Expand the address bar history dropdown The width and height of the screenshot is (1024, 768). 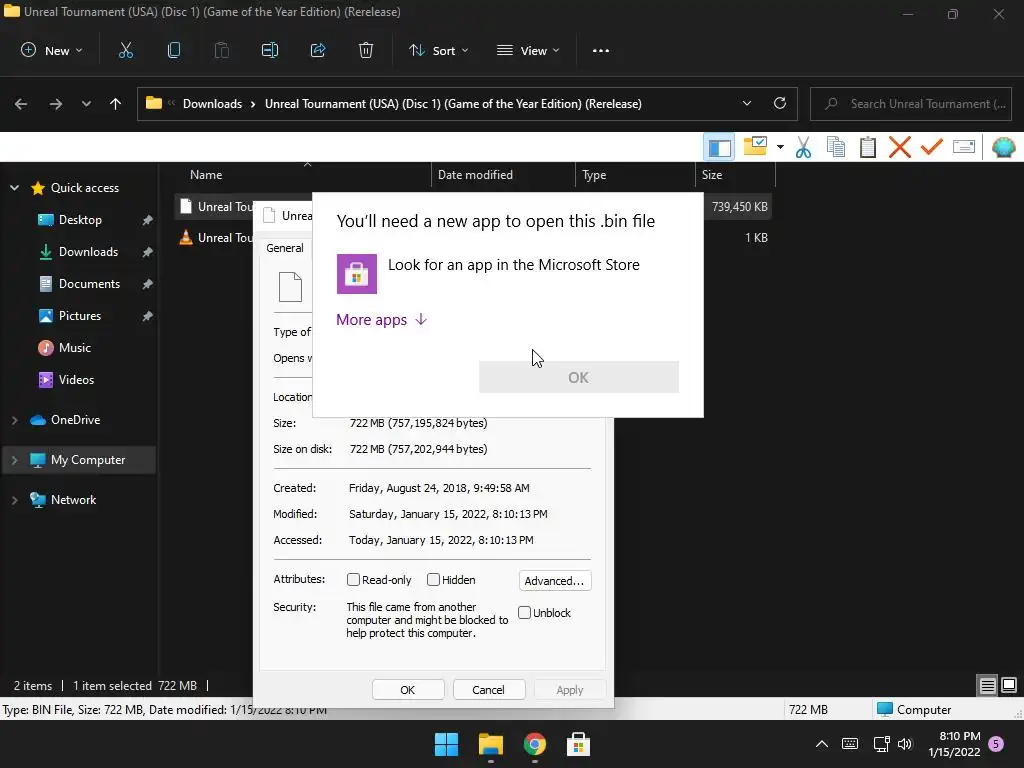[746, 103]
